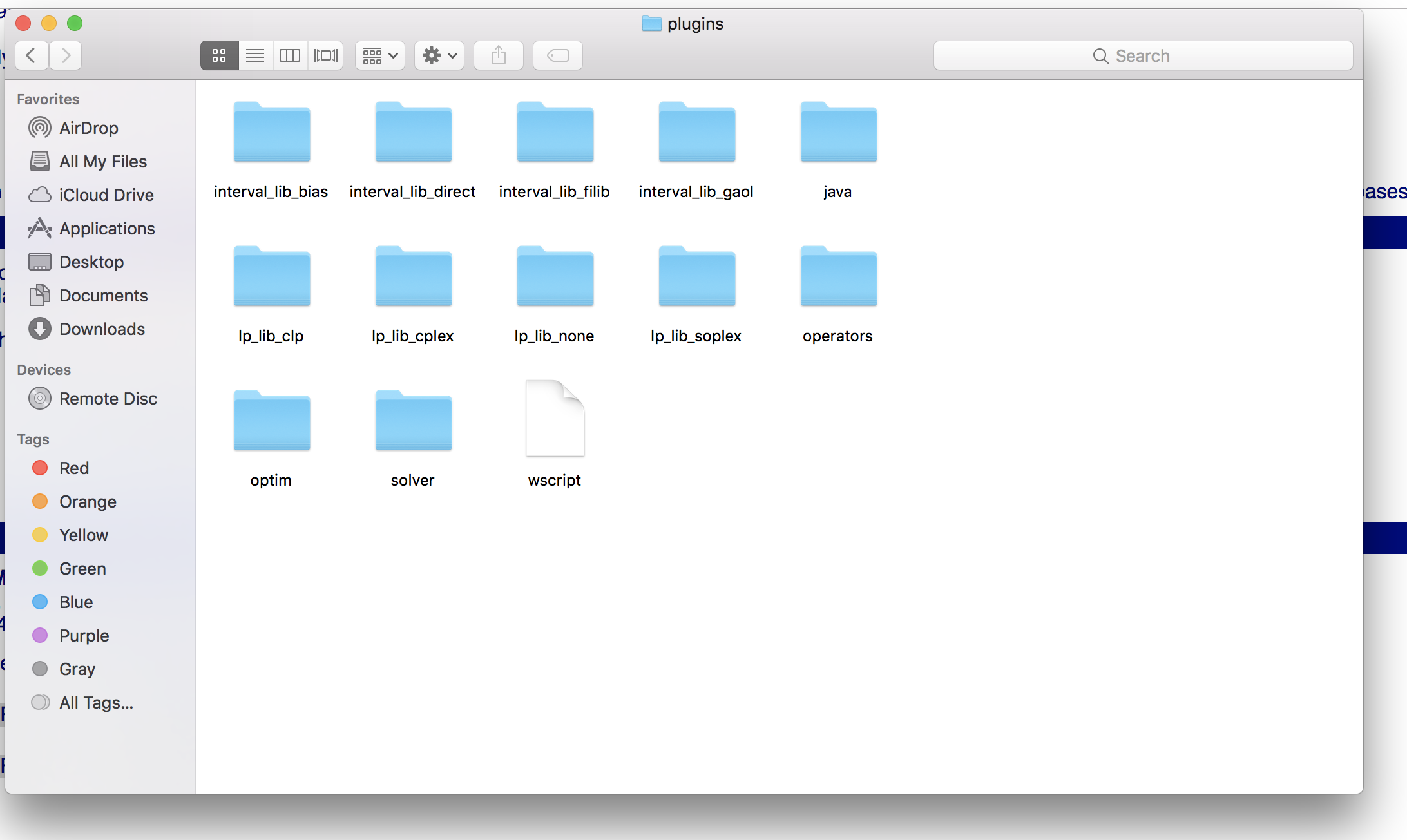The width and height of the screenshot is (1407, 840).
Task: Select the Red tag
Action: point(73,468)
